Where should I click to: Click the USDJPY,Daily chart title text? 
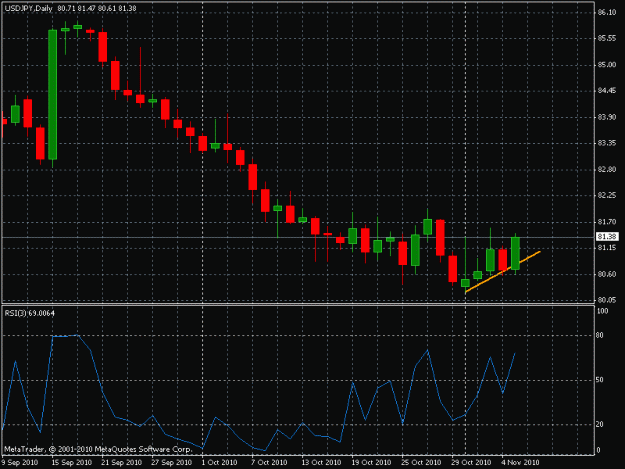28,8
